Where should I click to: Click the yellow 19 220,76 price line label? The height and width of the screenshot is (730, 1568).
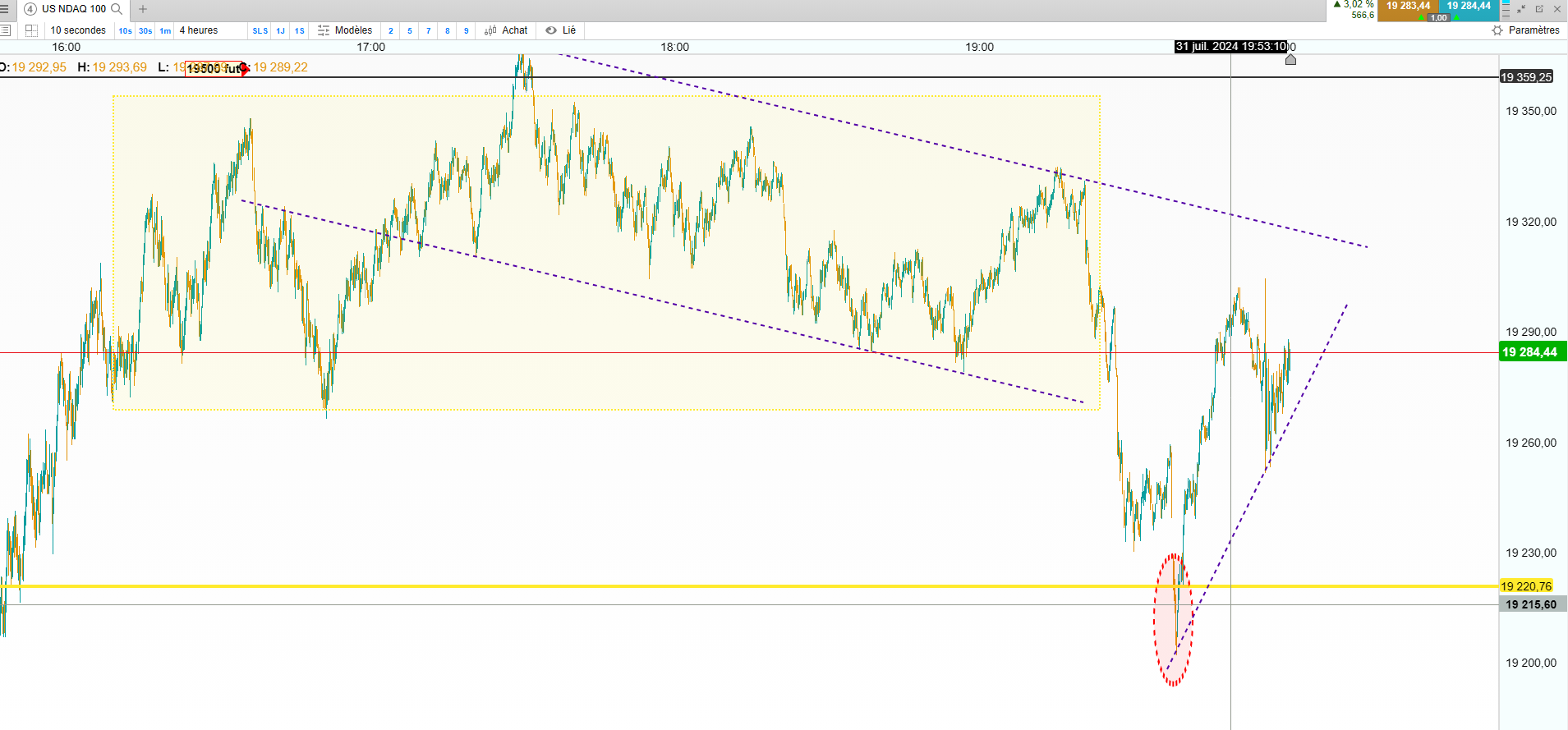point(1526,586)
